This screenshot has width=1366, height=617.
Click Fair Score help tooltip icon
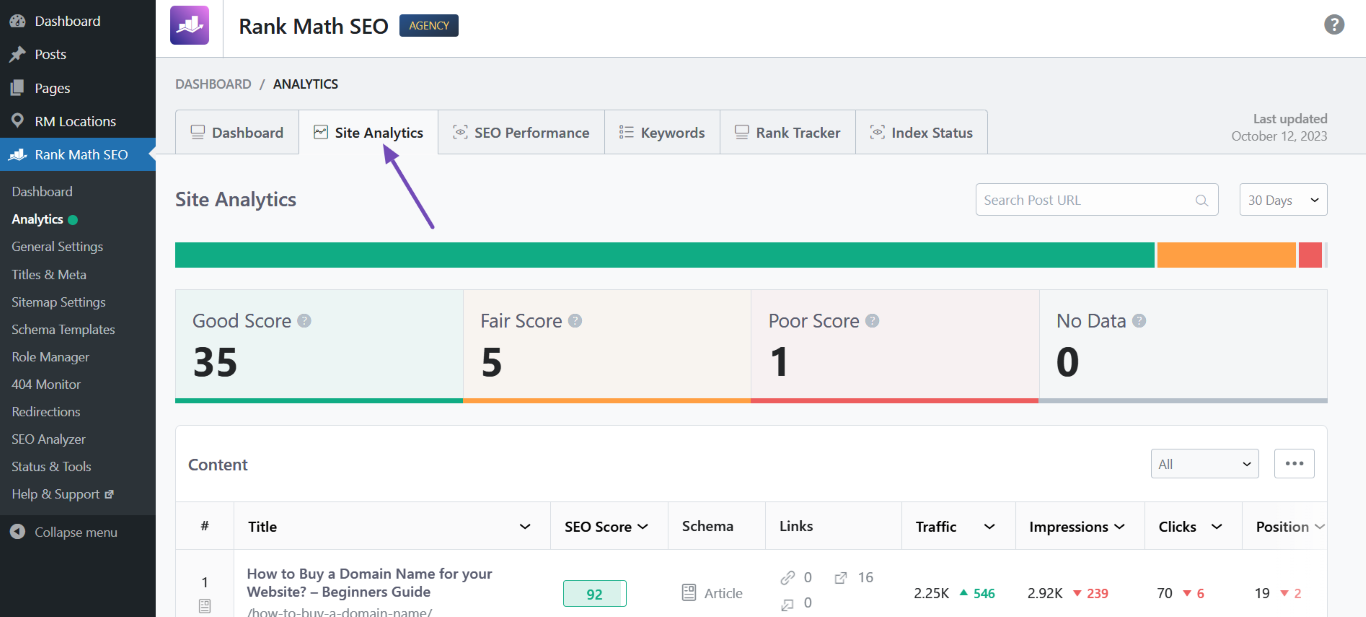[575, 321]
